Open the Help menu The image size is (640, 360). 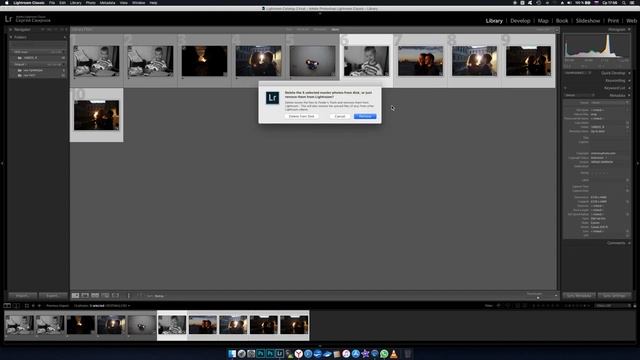153,2
